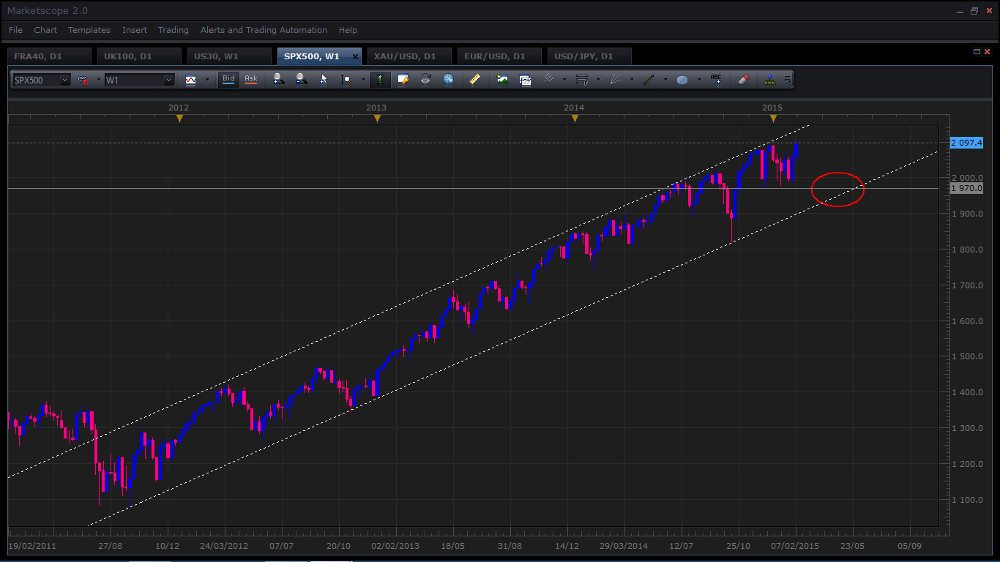Open arrow menu next to red-cross icon

(98, 80)
